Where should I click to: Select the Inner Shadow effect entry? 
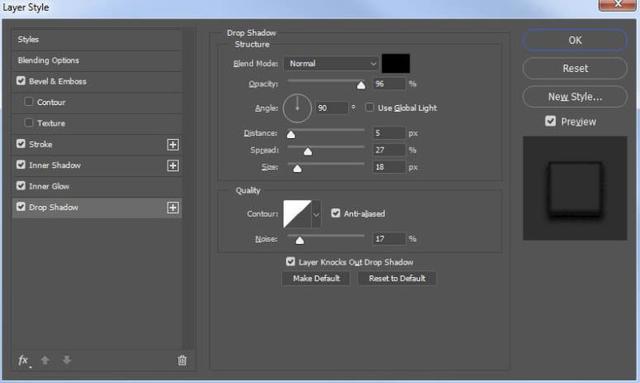pyautogui.click(x=97, y=165)
